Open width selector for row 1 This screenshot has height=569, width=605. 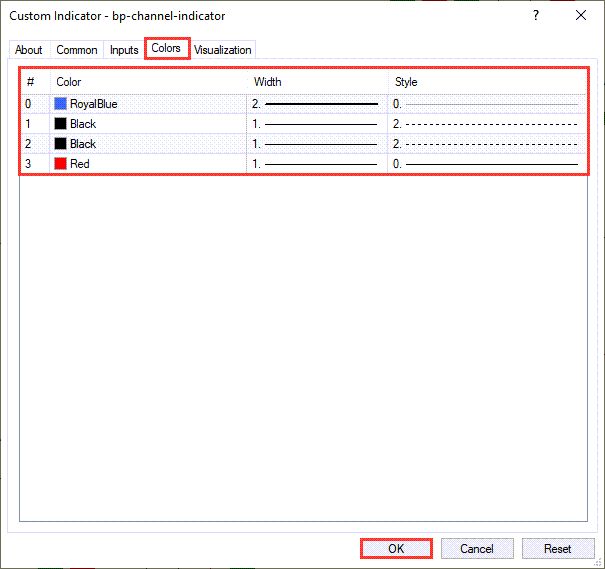(317, 124)
